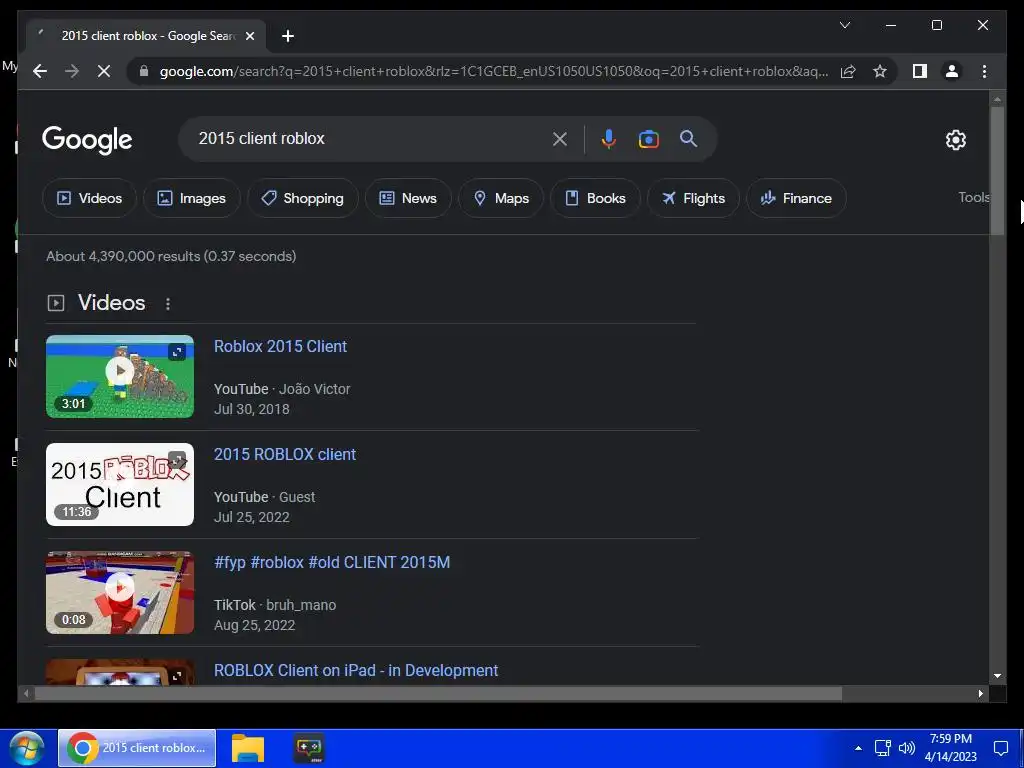The height and width of the screenshot is (768, 1024).
Task: Select the URL in the address bar
Action: coord(494,71)
